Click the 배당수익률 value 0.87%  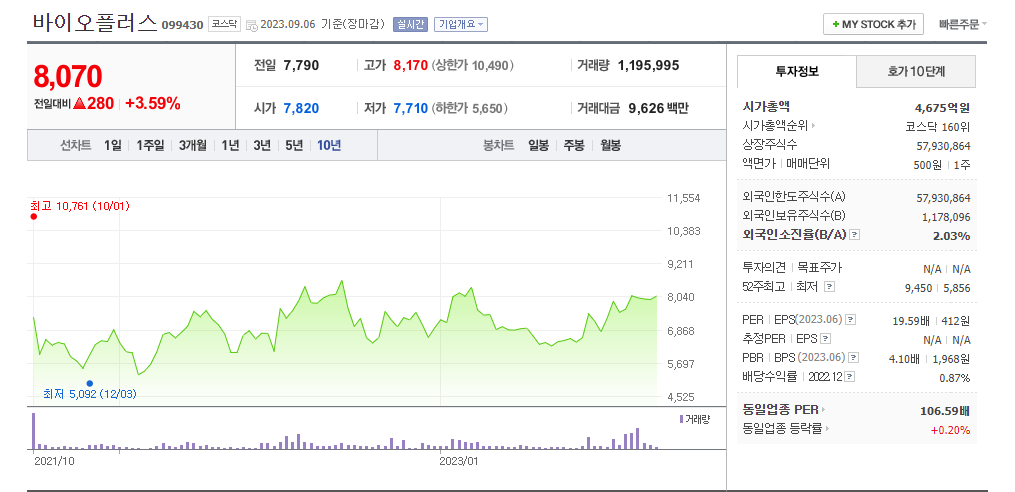point(954,378)
